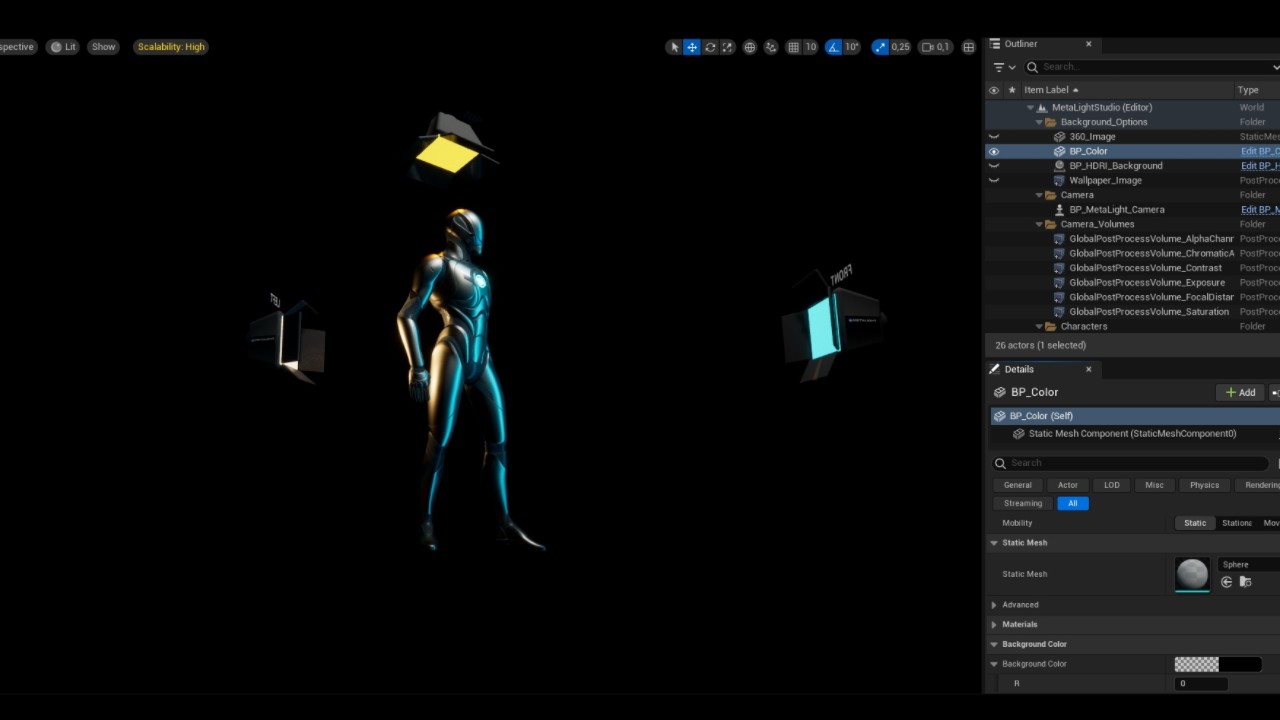Hide the BP_Color actor
This screenshot has width=1280, height=720.
coord(994,152)
